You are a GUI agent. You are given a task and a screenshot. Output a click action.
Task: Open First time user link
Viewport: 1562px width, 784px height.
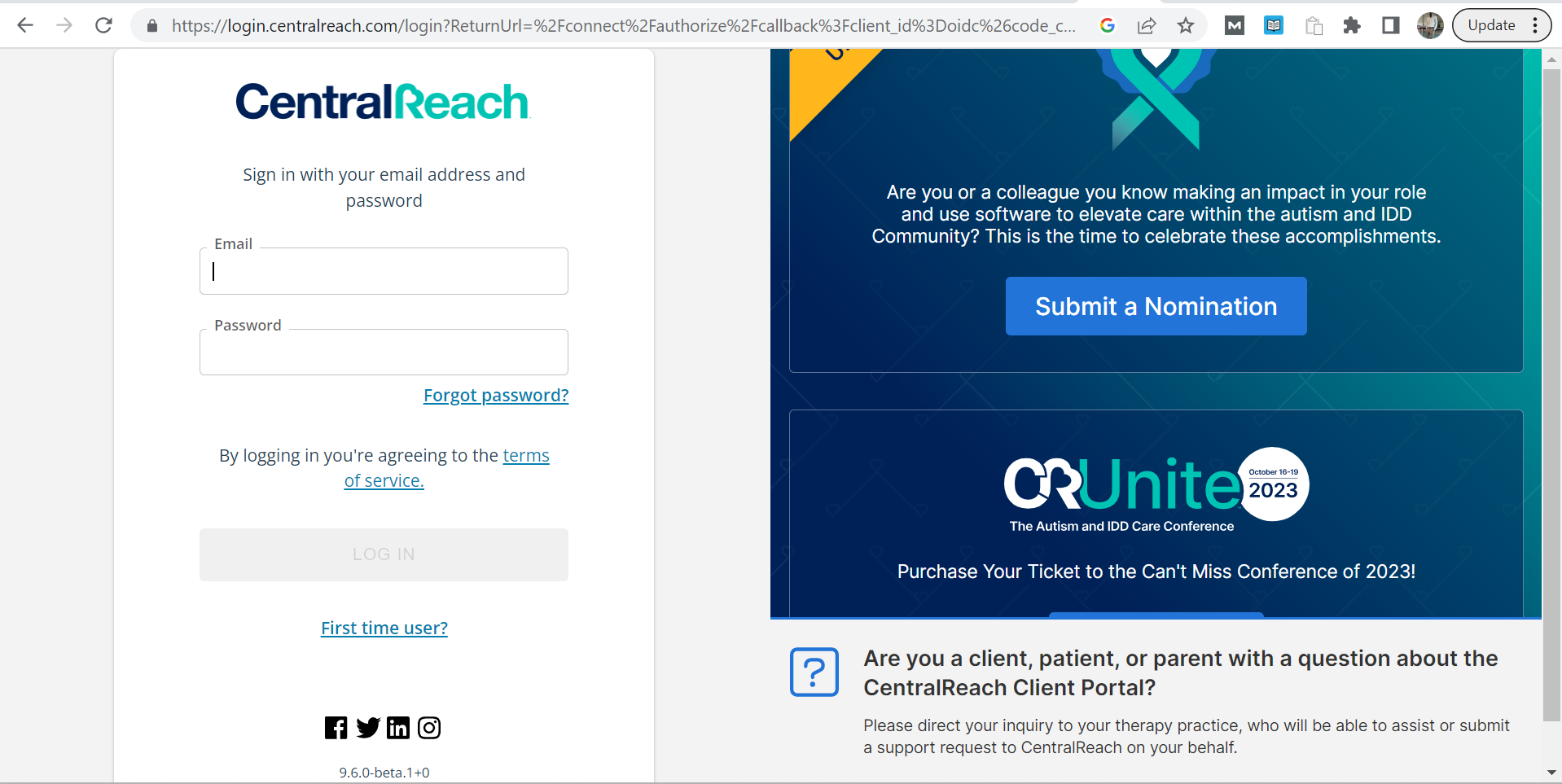(x=384, y=629)
